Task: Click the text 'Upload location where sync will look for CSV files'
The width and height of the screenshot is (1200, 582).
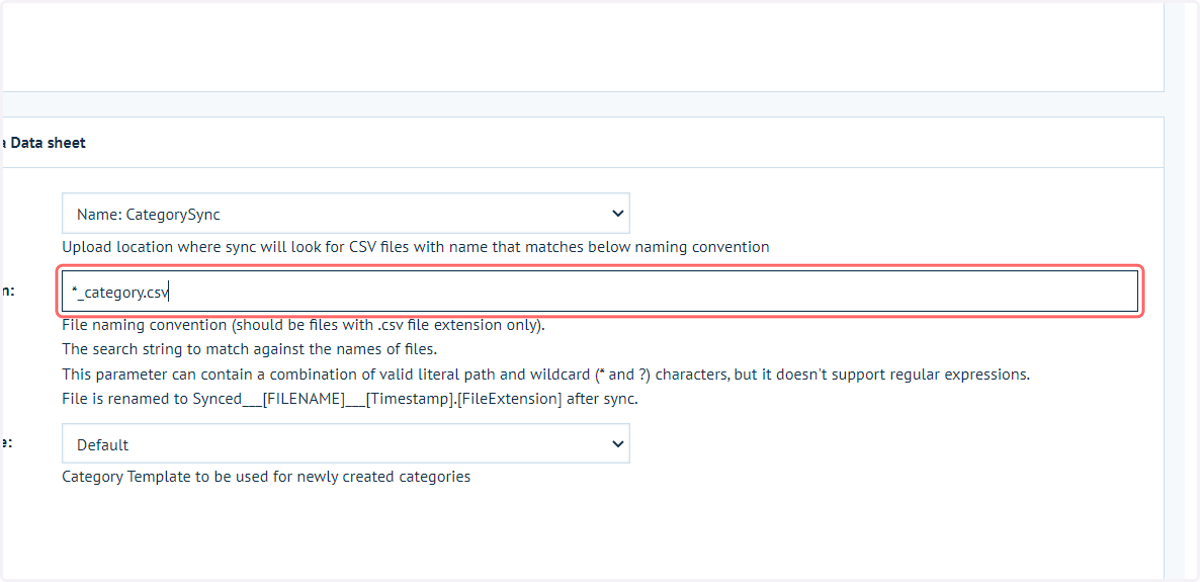Action: 232,247
